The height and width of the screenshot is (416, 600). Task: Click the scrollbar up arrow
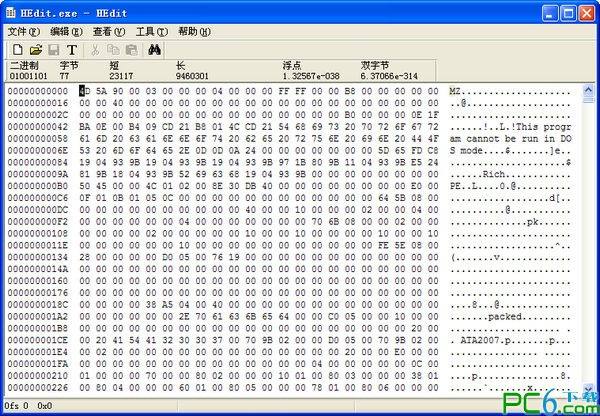(588, 92)
